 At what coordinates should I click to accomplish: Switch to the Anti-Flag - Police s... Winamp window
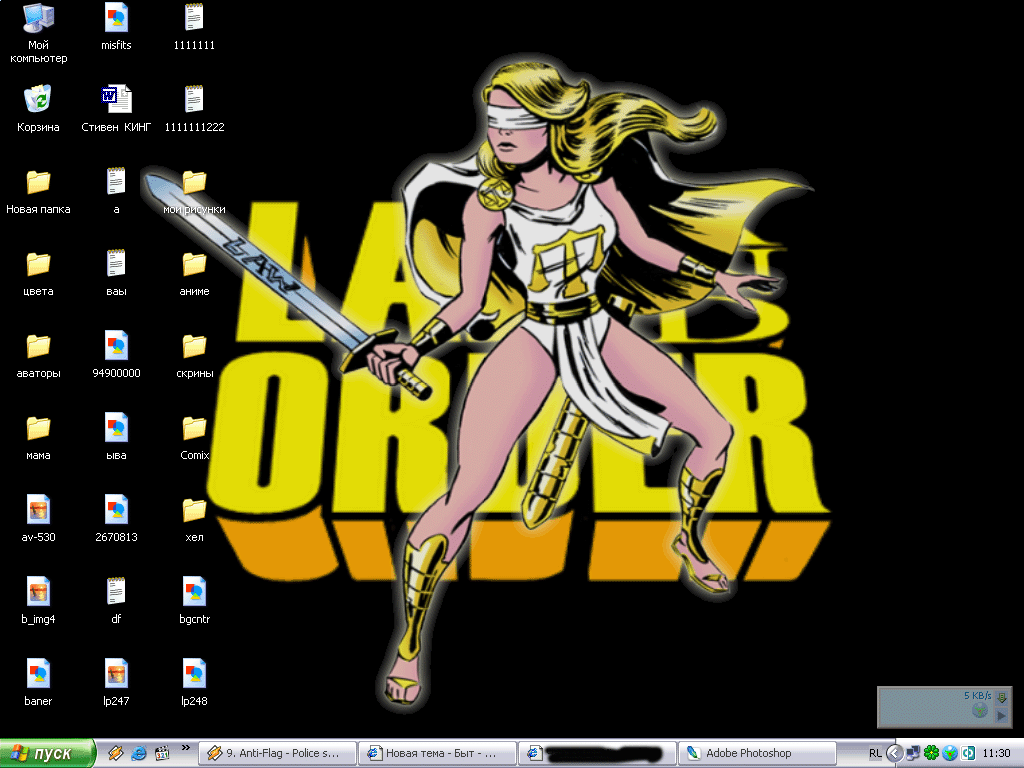coord(277,753)
